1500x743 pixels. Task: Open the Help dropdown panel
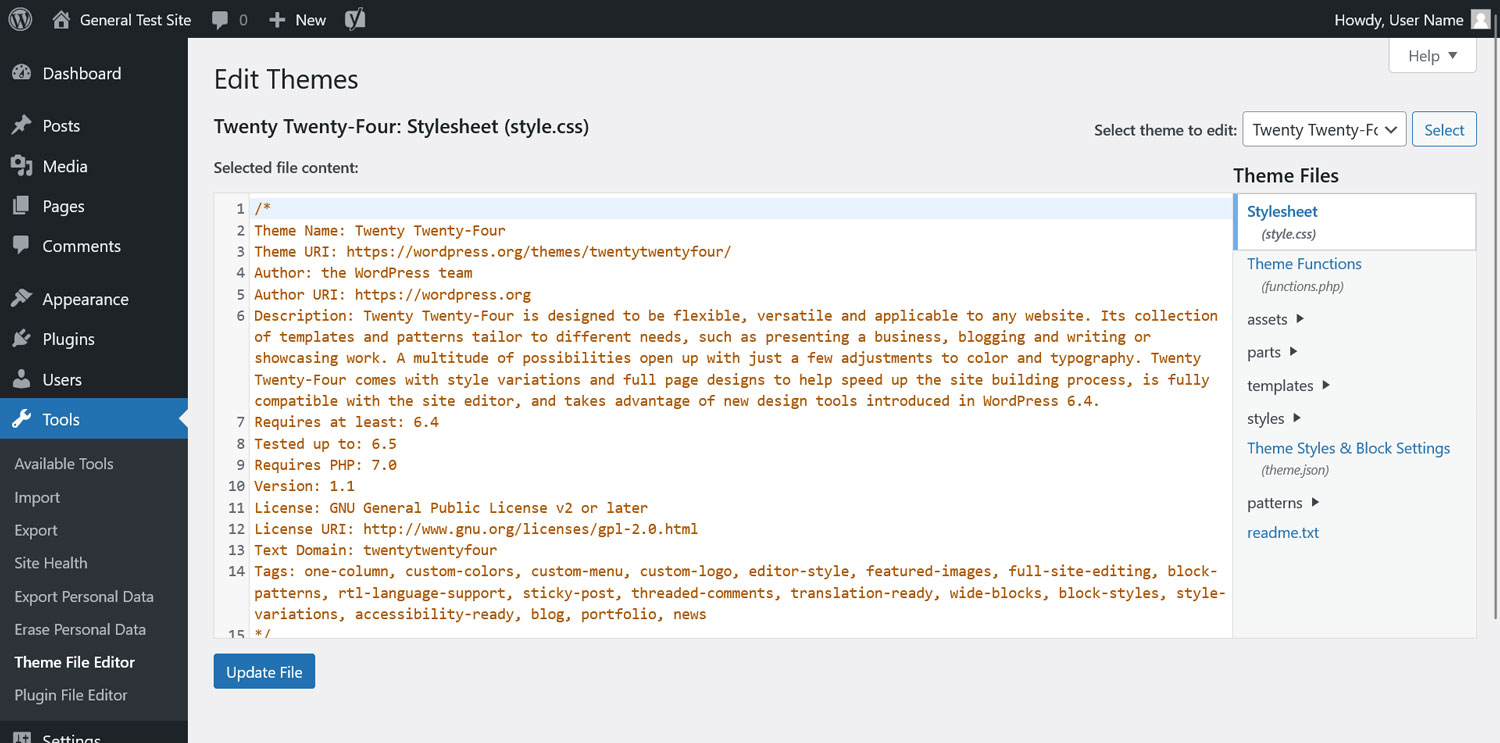1432,56
